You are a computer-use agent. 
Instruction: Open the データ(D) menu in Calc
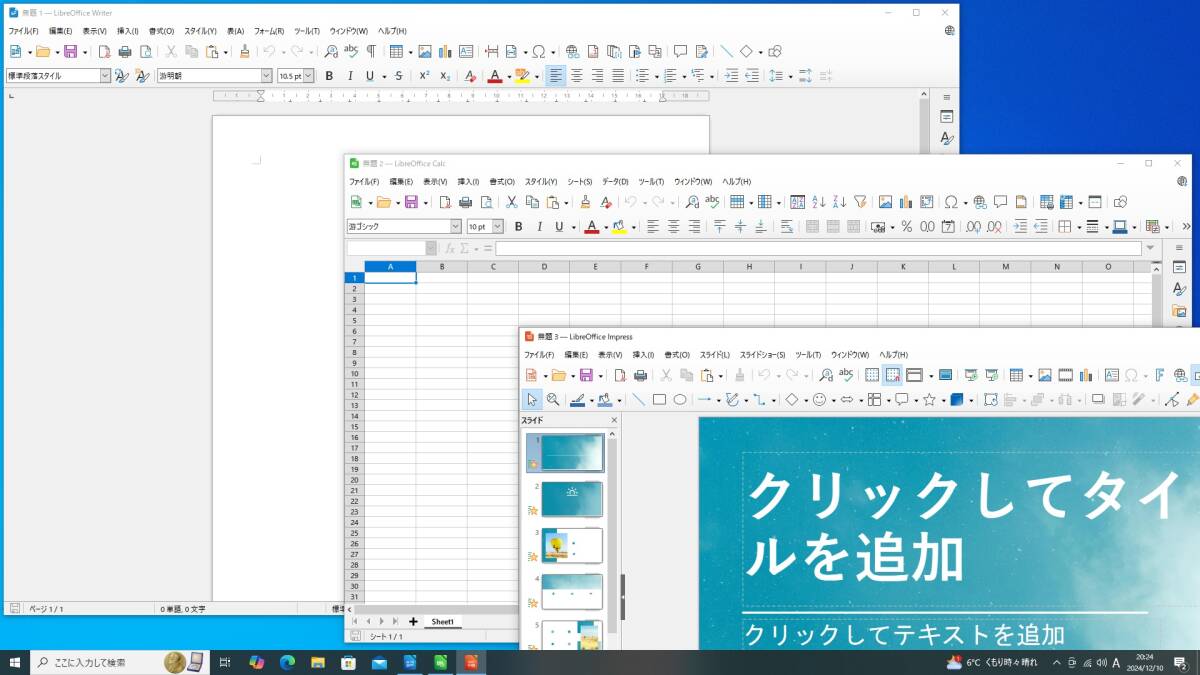coord(615,182)
